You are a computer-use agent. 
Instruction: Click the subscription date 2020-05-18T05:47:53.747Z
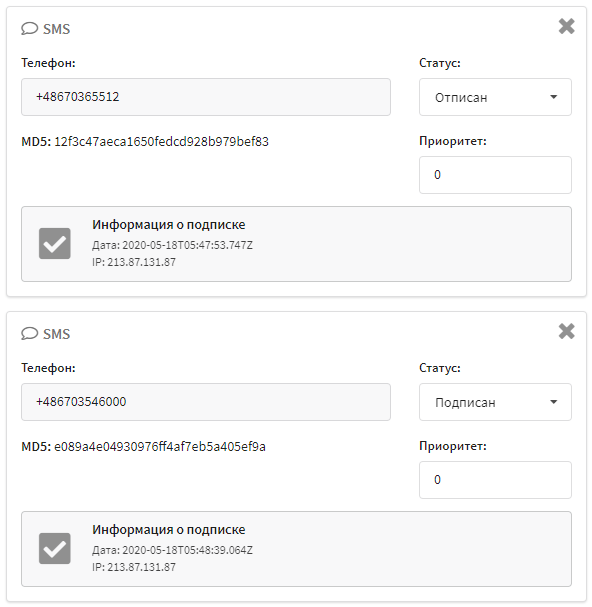(187, 245)
